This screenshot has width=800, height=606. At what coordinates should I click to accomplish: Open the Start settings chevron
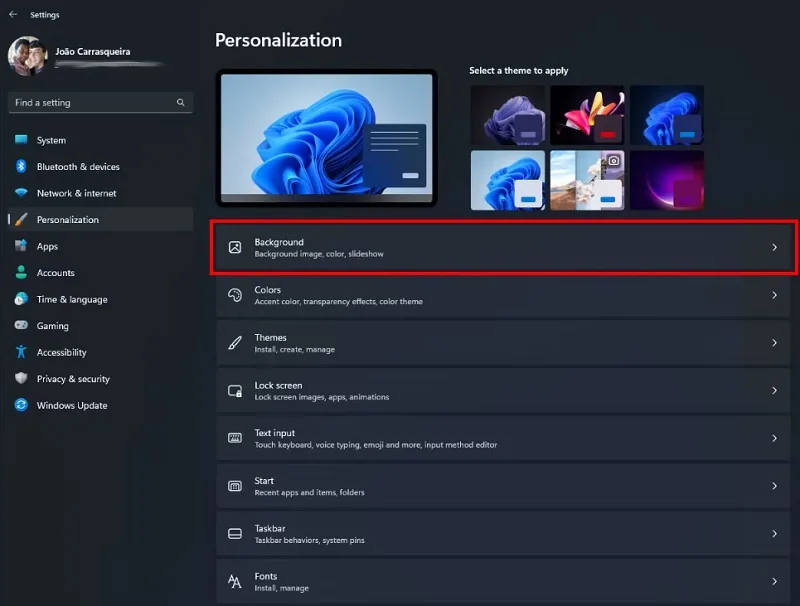coord(774,486)
